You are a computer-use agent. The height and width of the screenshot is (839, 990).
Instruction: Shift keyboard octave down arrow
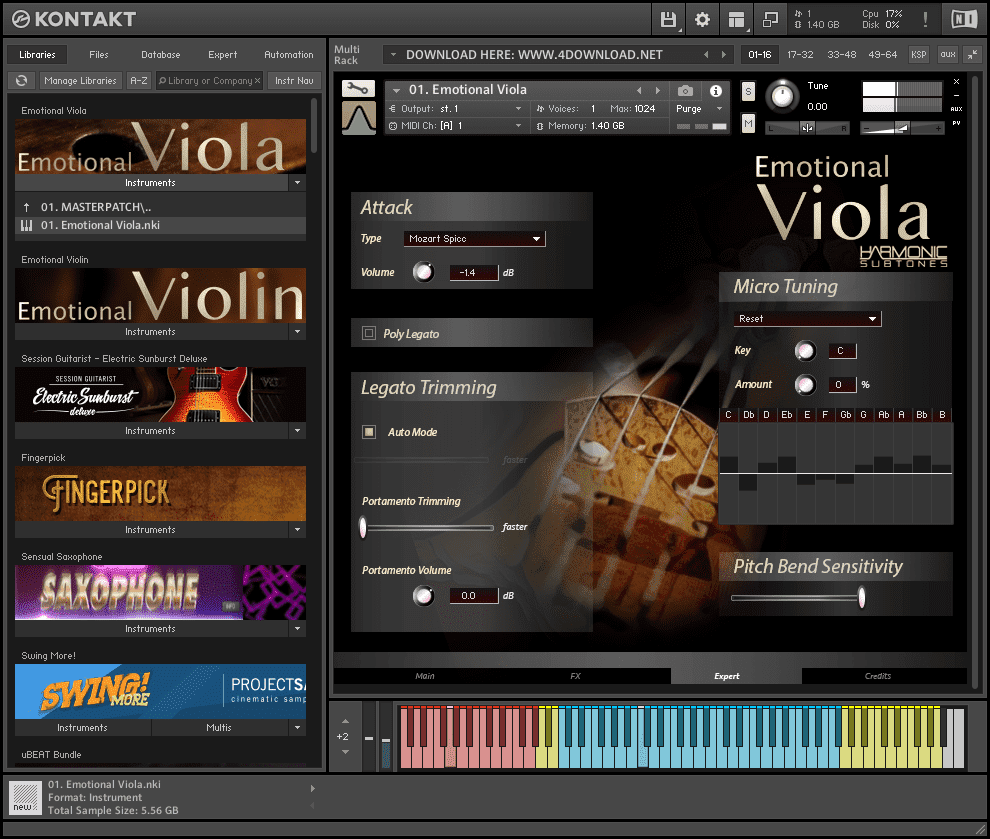pos(345,752)
